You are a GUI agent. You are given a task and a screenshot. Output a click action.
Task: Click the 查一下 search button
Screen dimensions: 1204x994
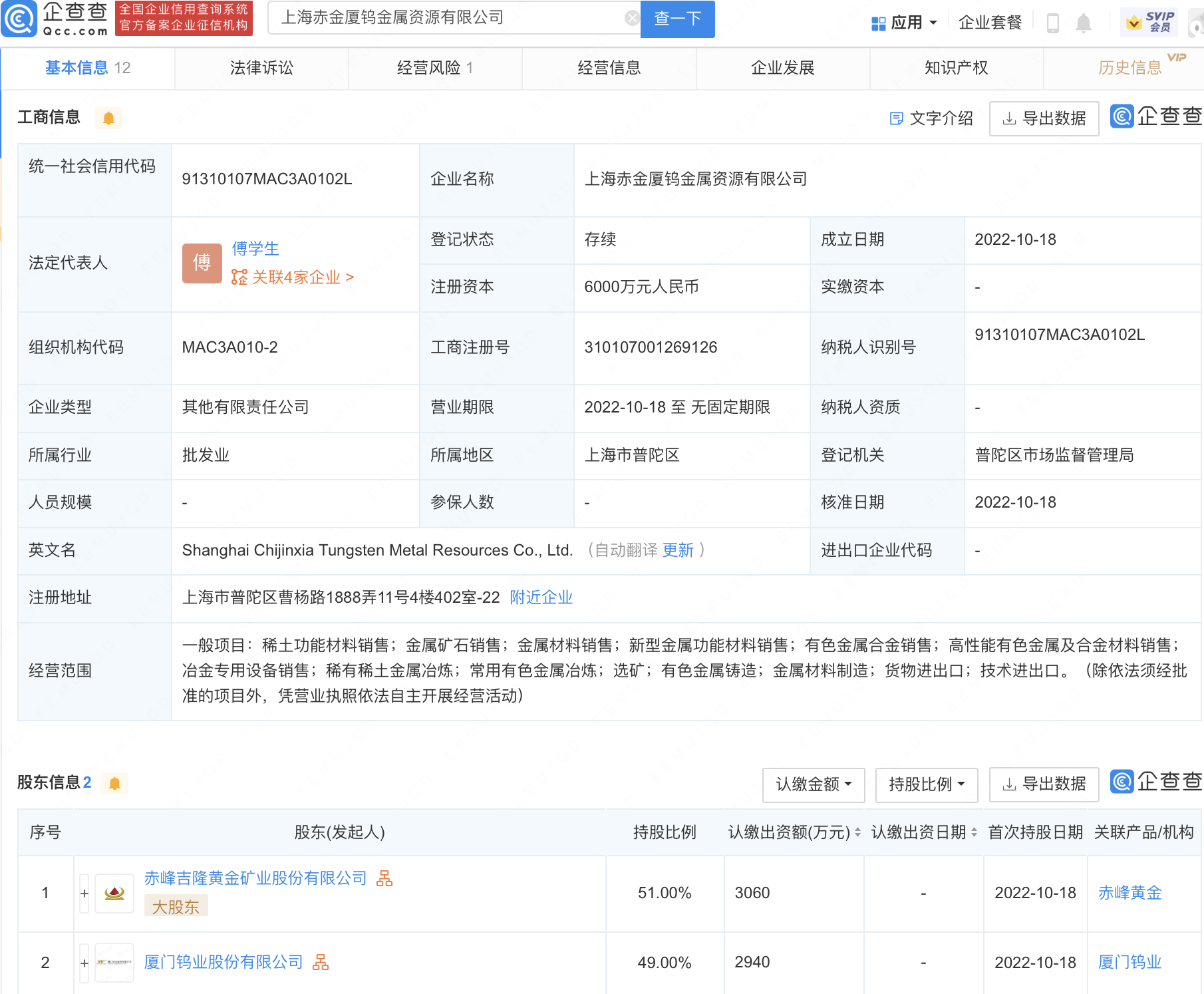pyautogui.click(x=677, y=19)
